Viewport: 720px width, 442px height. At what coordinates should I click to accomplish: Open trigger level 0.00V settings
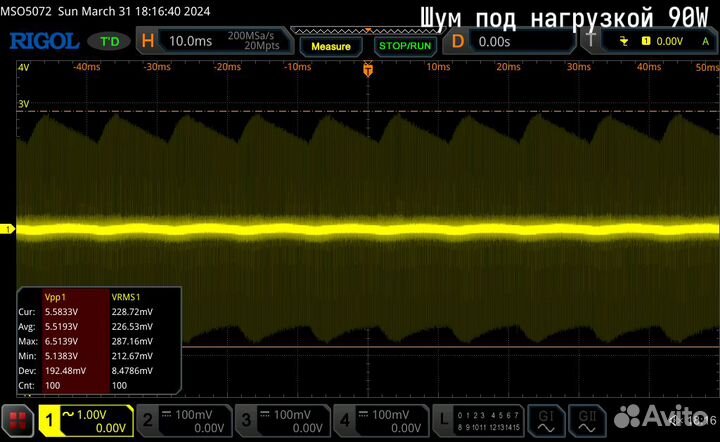[661, 41]
